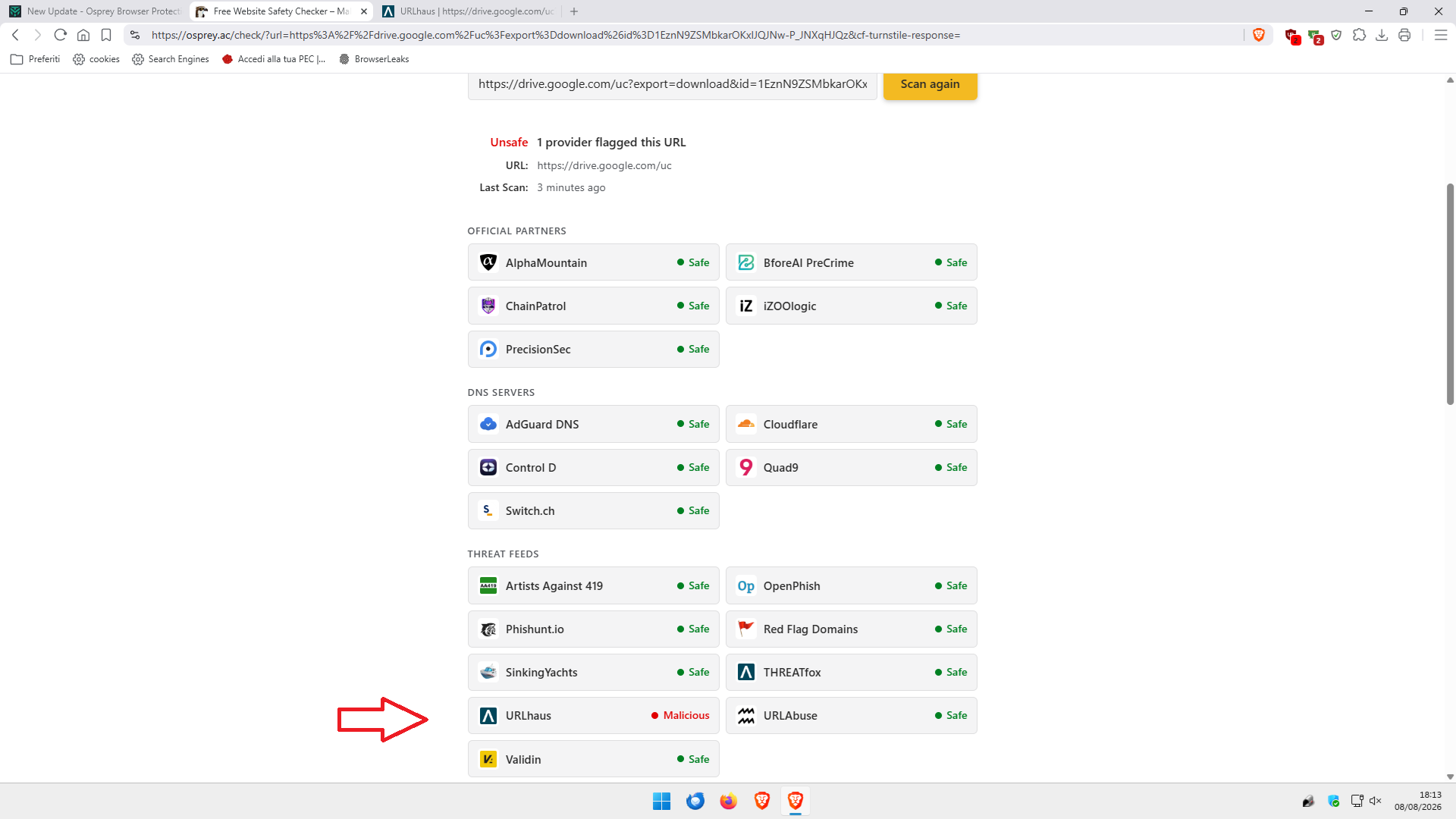Launch Firefox from the taskbar
Screen dimensions: 1456x819
[728, 801]
